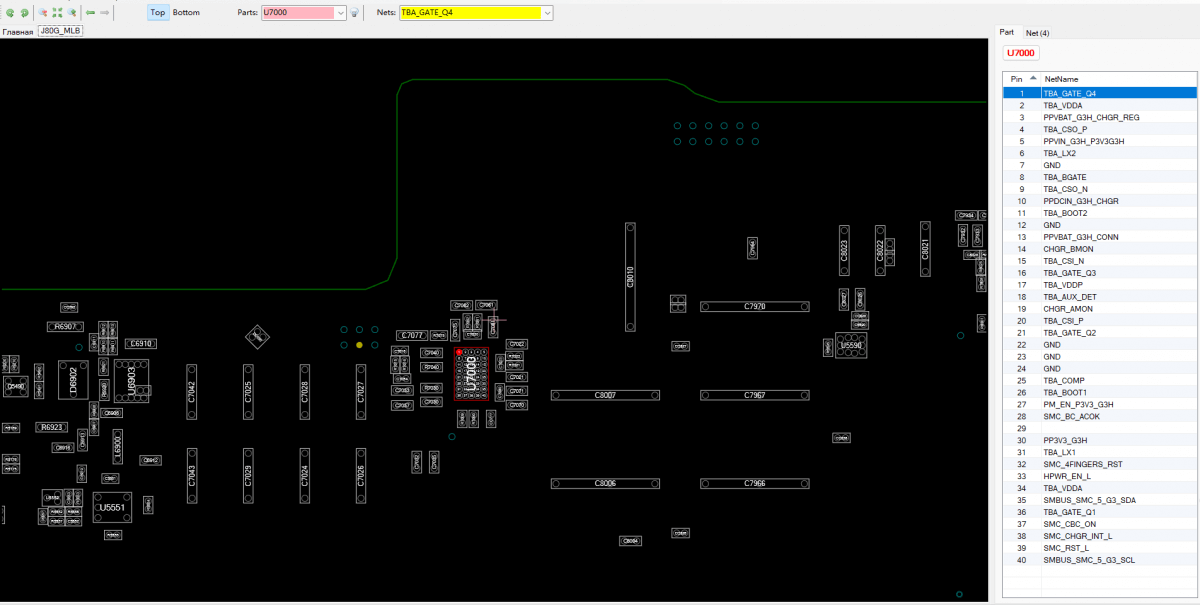Screen dimensions: 1200x605
Task: Select row TBA_BGATE
Action: point(1099,177)
